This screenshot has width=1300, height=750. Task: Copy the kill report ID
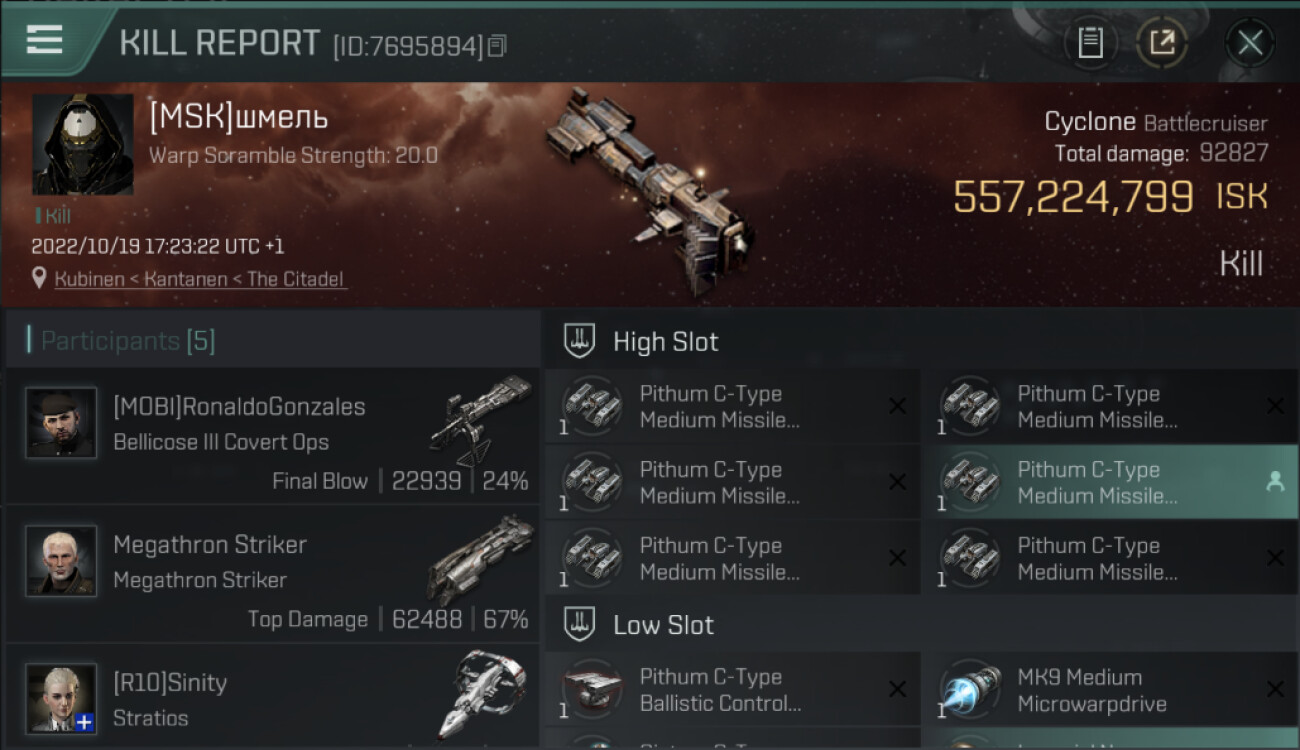(x=498, y=46)
